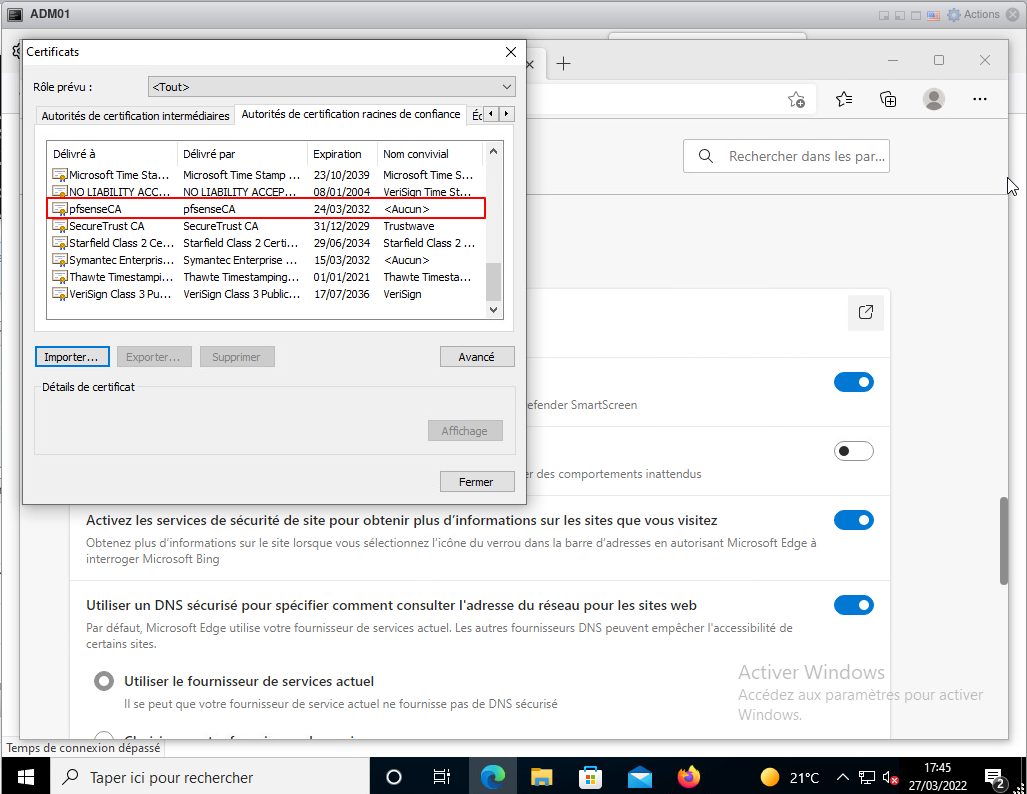Select 'Utiliser le fournisseur de services actuel' radio
The width and height of the screenshot is (1027, 794).
coord(103,681)
